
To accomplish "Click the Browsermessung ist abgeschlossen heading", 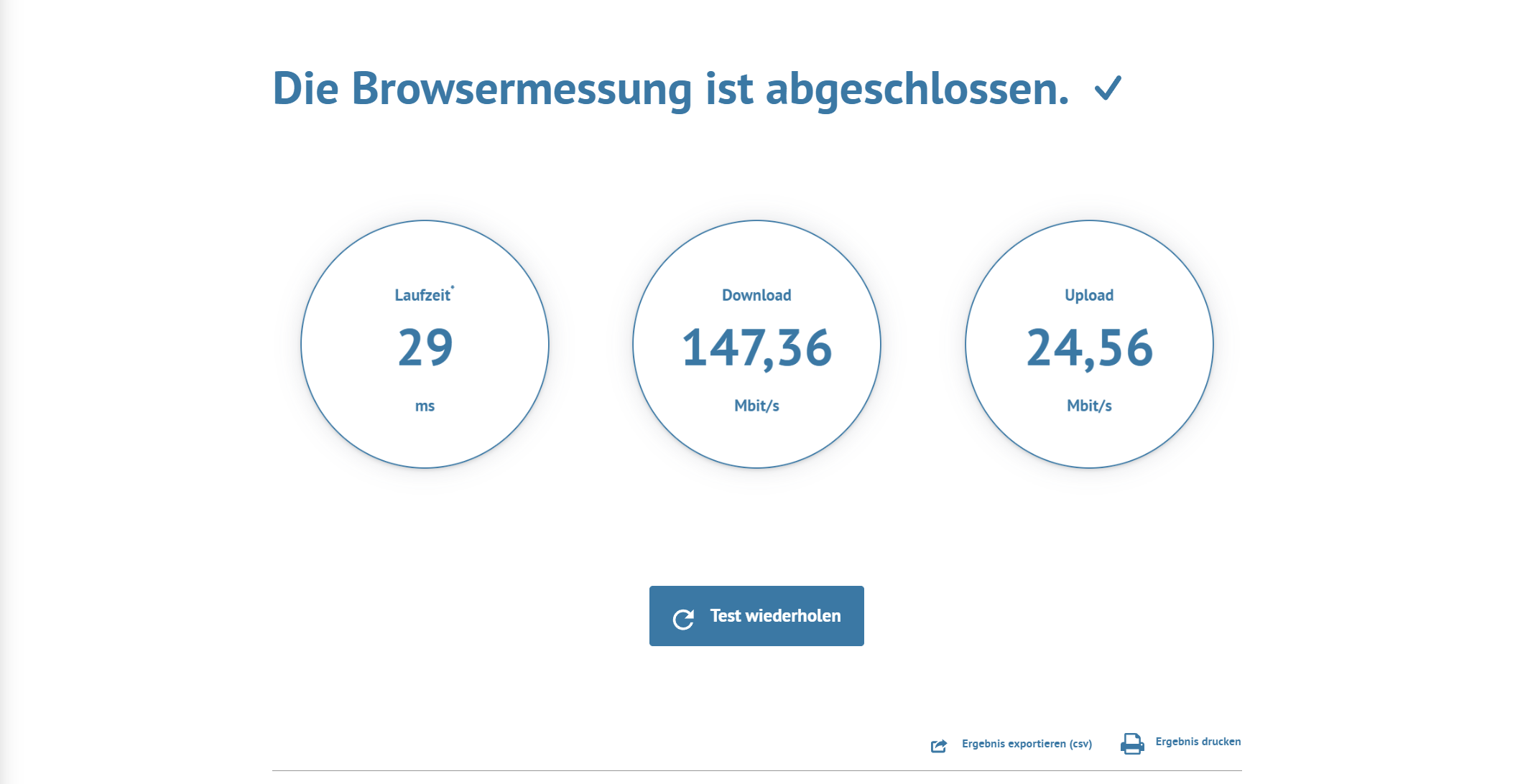I will pyautogui.click(x=670, y=89).
